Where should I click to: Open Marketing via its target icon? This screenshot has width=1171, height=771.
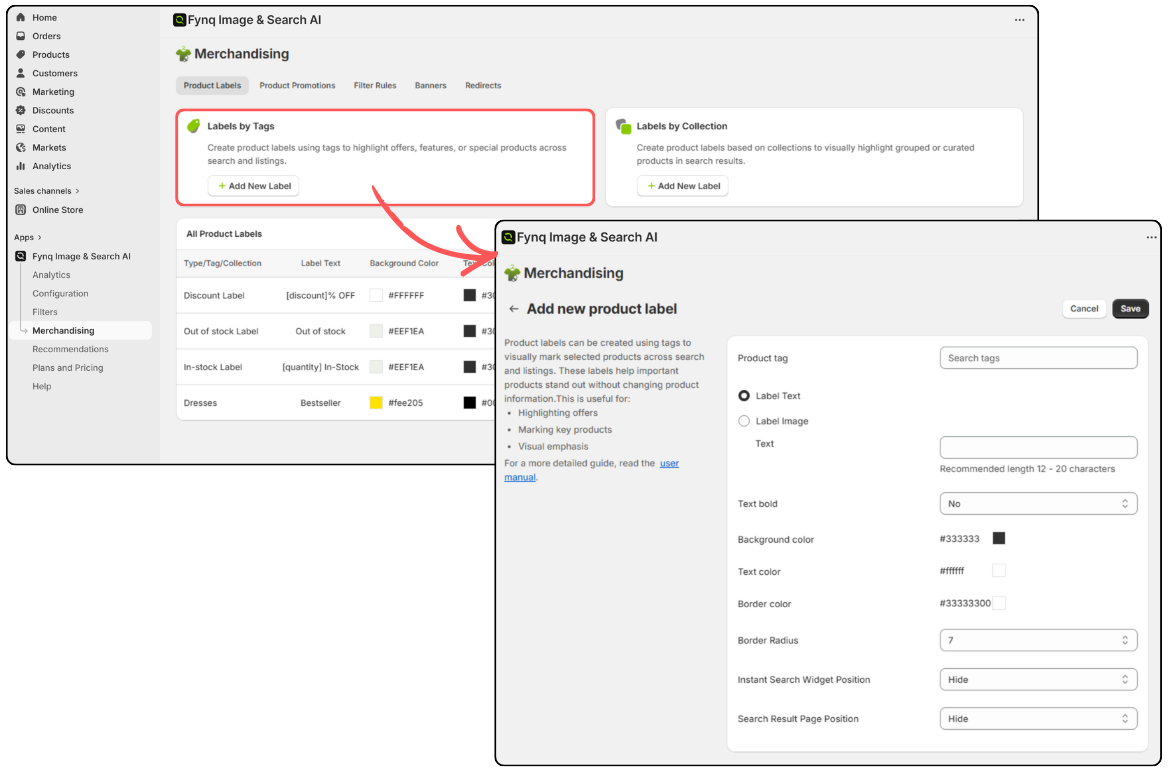click(21, 92)
